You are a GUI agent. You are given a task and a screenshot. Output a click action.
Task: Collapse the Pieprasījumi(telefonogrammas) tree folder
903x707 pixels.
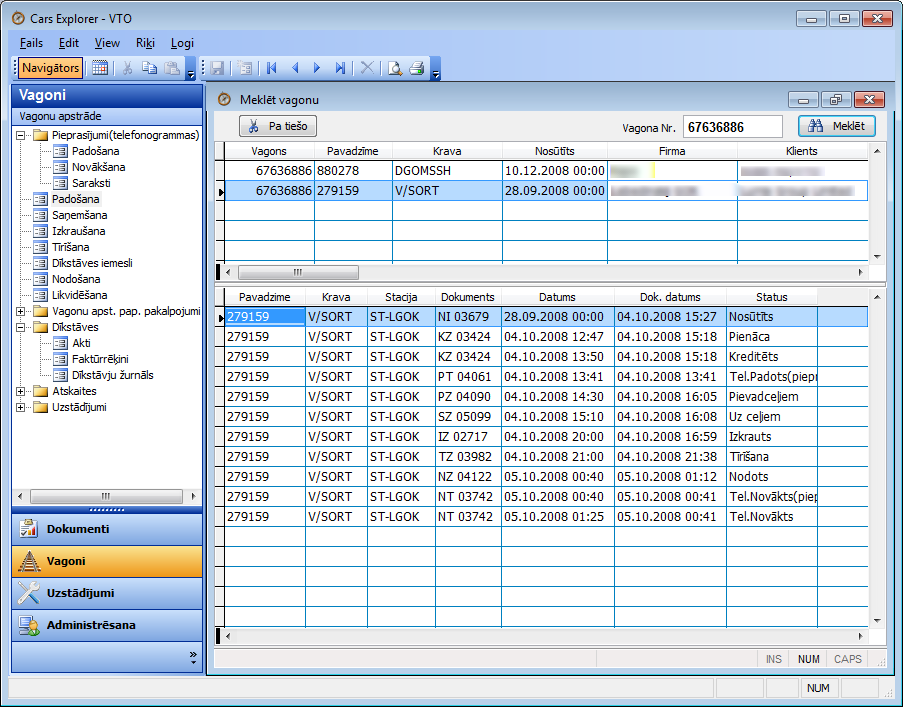[21, 135]
